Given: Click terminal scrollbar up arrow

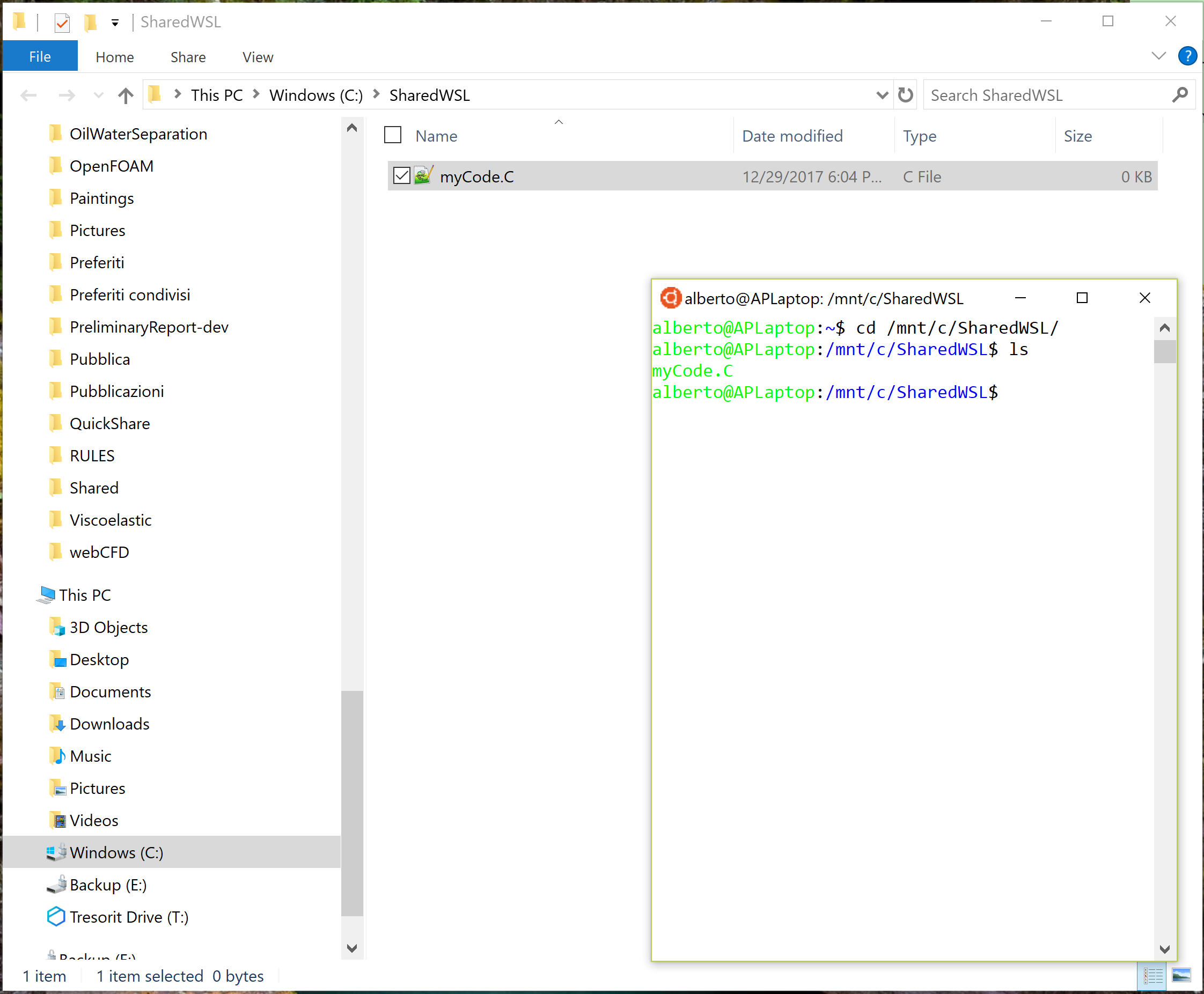Looking at the screenshot, I should (x=1164, y=328).
